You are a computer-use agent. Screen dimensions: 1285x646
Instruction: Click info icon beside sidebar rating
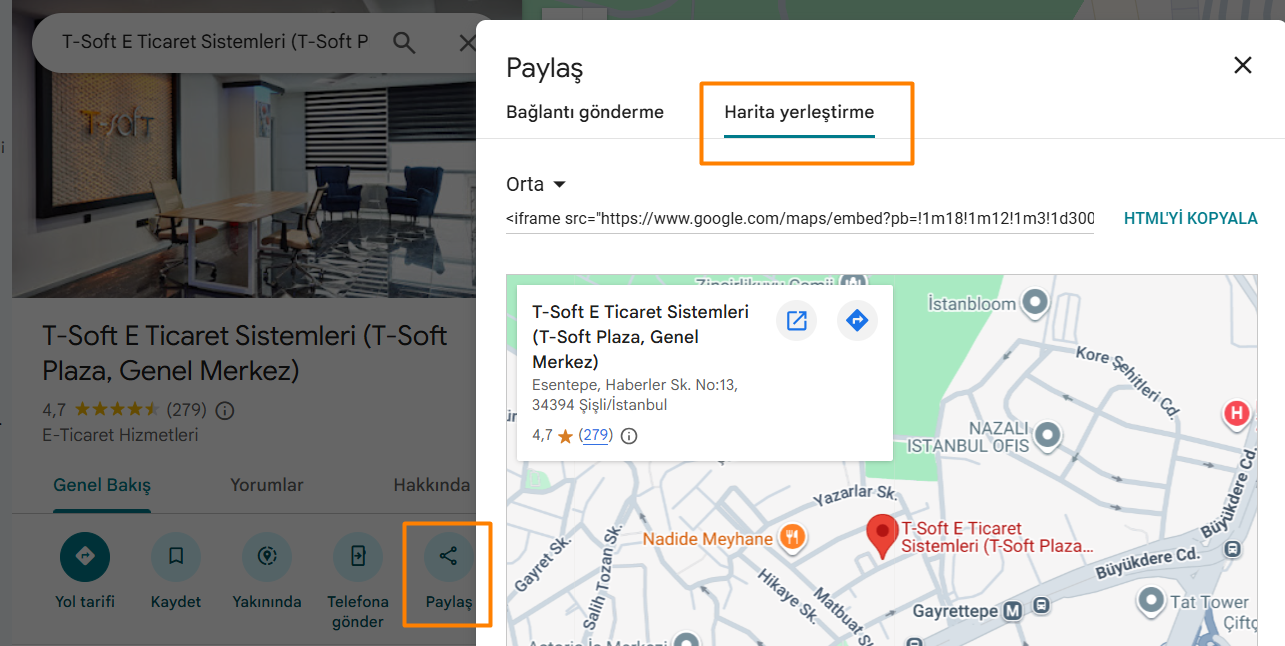225,410
